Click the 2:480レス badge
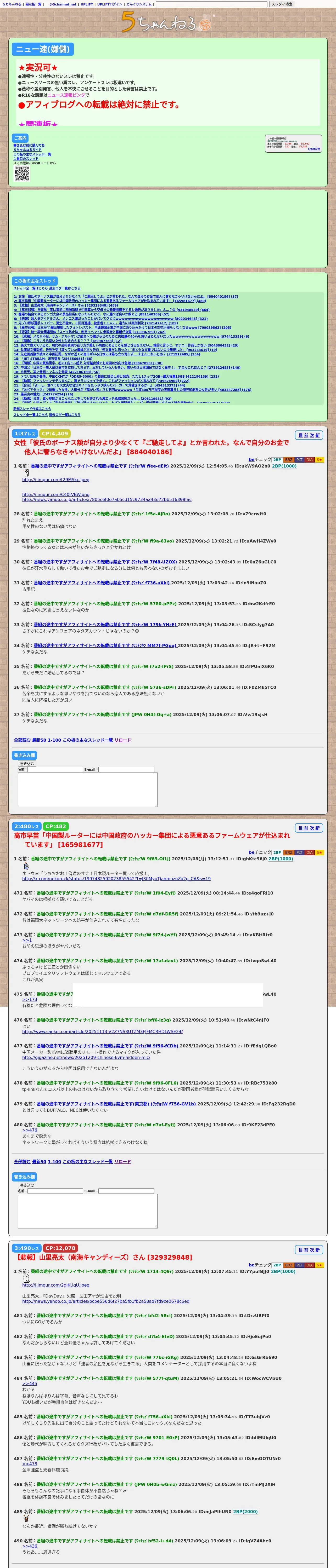The height and width of the screenshot is (1568, 336). click(27, 826)
